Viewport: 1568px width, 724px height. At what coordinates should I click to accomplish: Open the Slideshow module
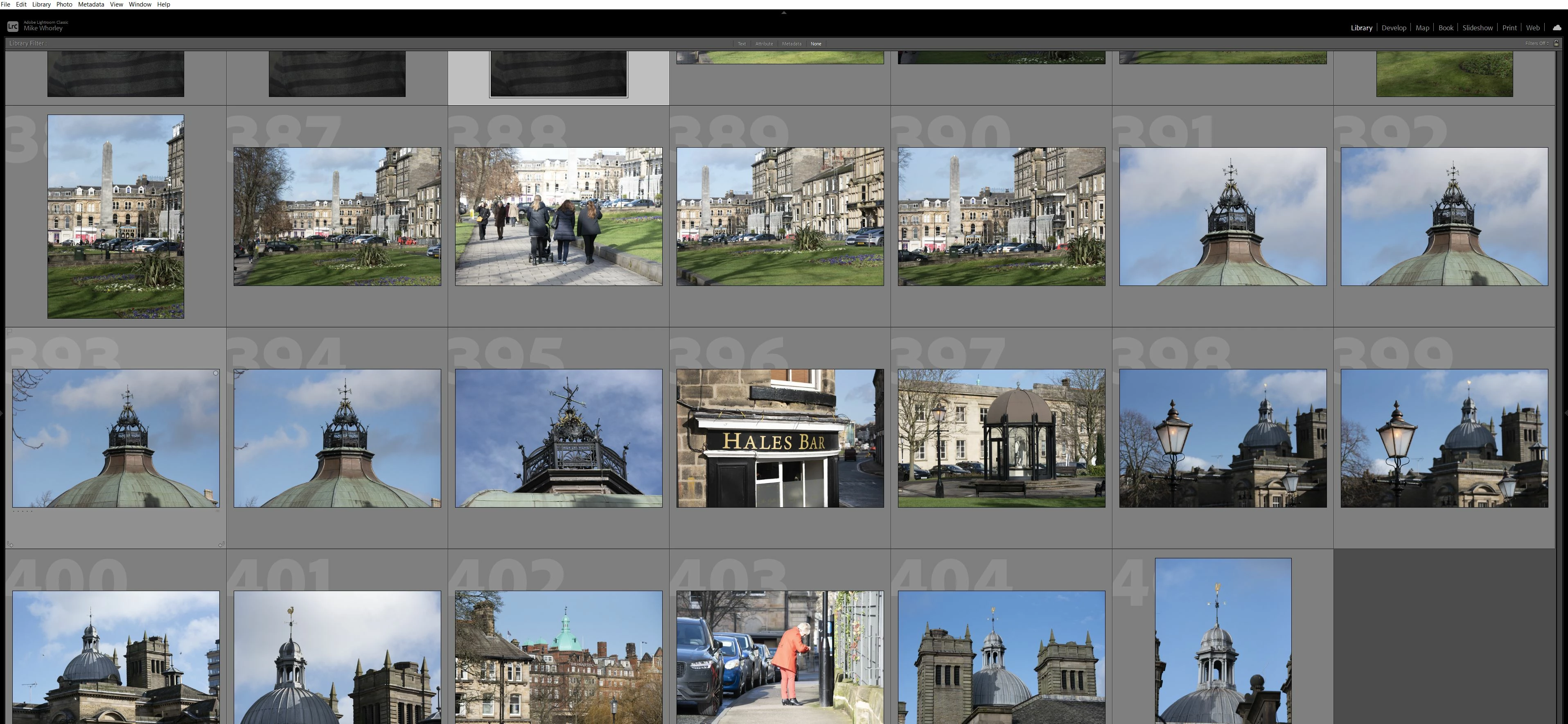click(x=1477, y=28)
